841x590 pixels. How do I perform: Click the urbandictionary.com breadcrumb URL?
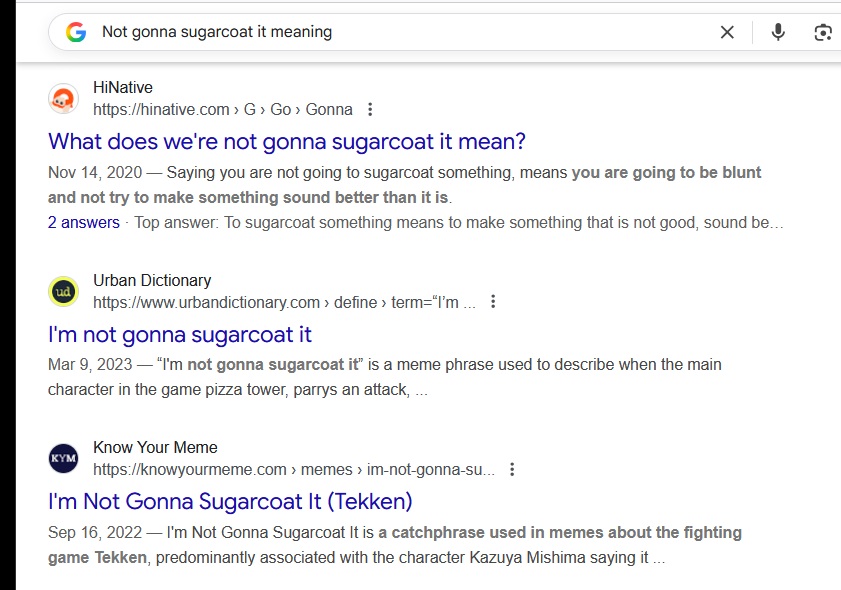point(284,302)
